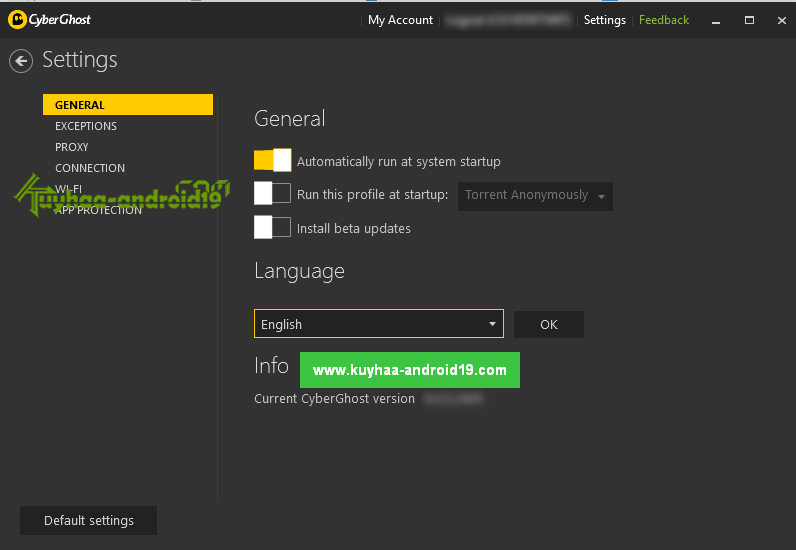Screen dimensions: 796x550
Task: Open the English language dropdown
Action: tap(379, 323)
